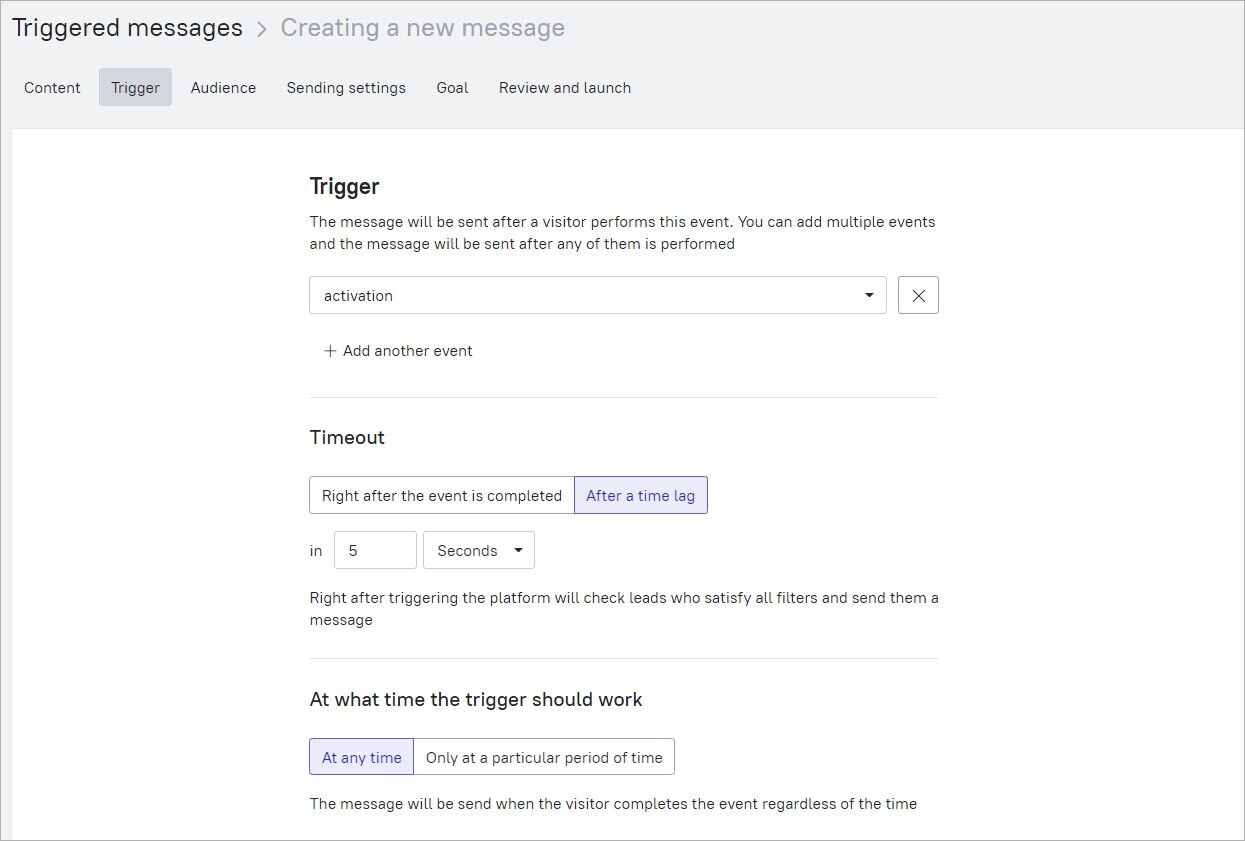Select At any time for the trigger schedule
This screenshot has width=1245, height=841.
(360, 757)
